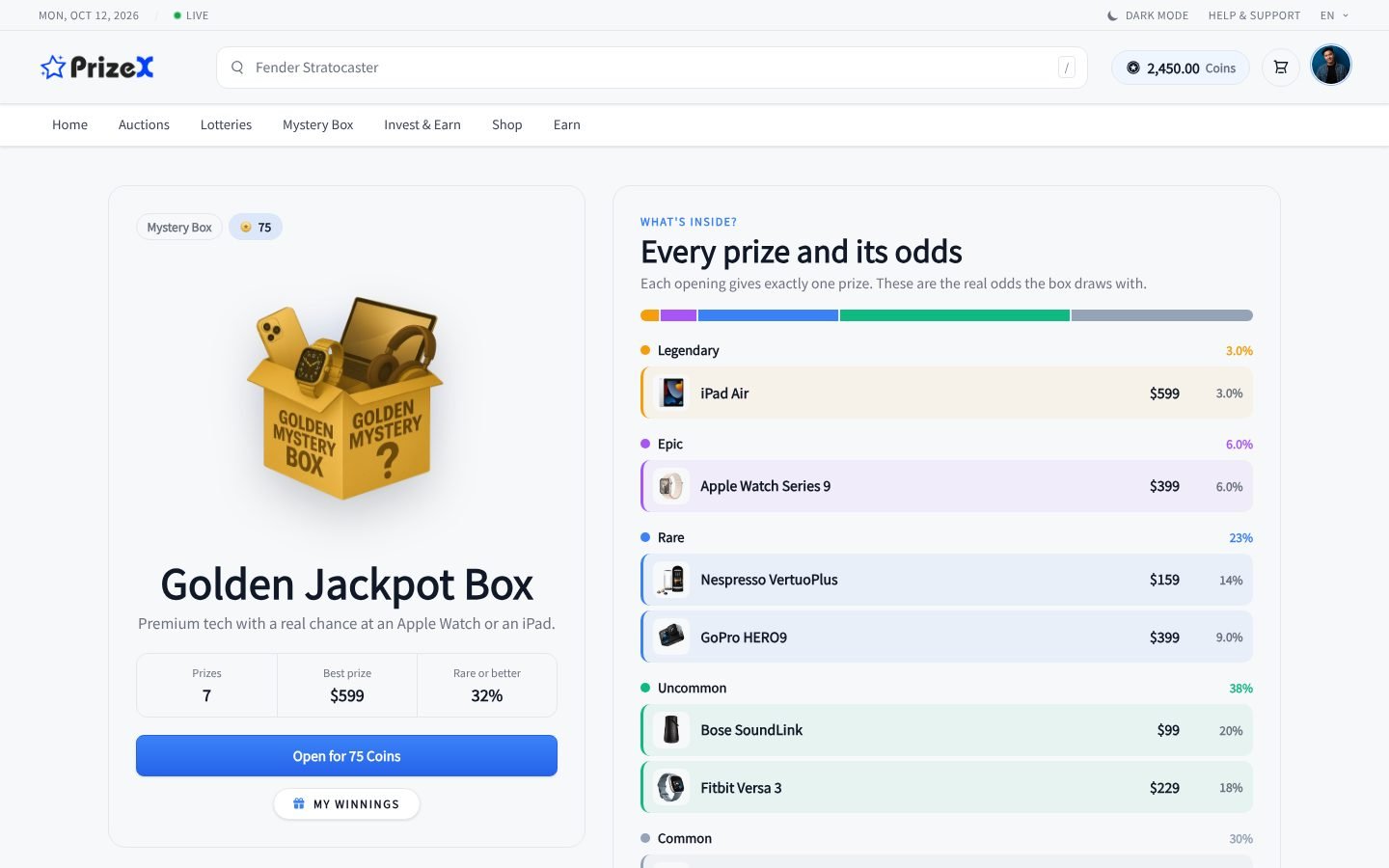Select Mystery Box in the navigation
This screenshot has width=1389, height=868.
pyautogui.click(x=317, y=124)
